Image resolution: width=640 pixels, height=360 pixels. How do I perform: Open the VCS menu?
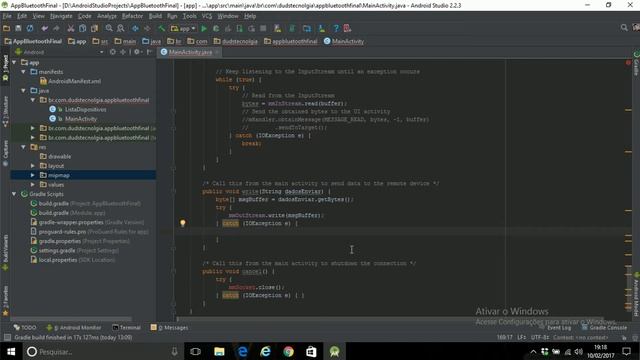coord(207,16)
